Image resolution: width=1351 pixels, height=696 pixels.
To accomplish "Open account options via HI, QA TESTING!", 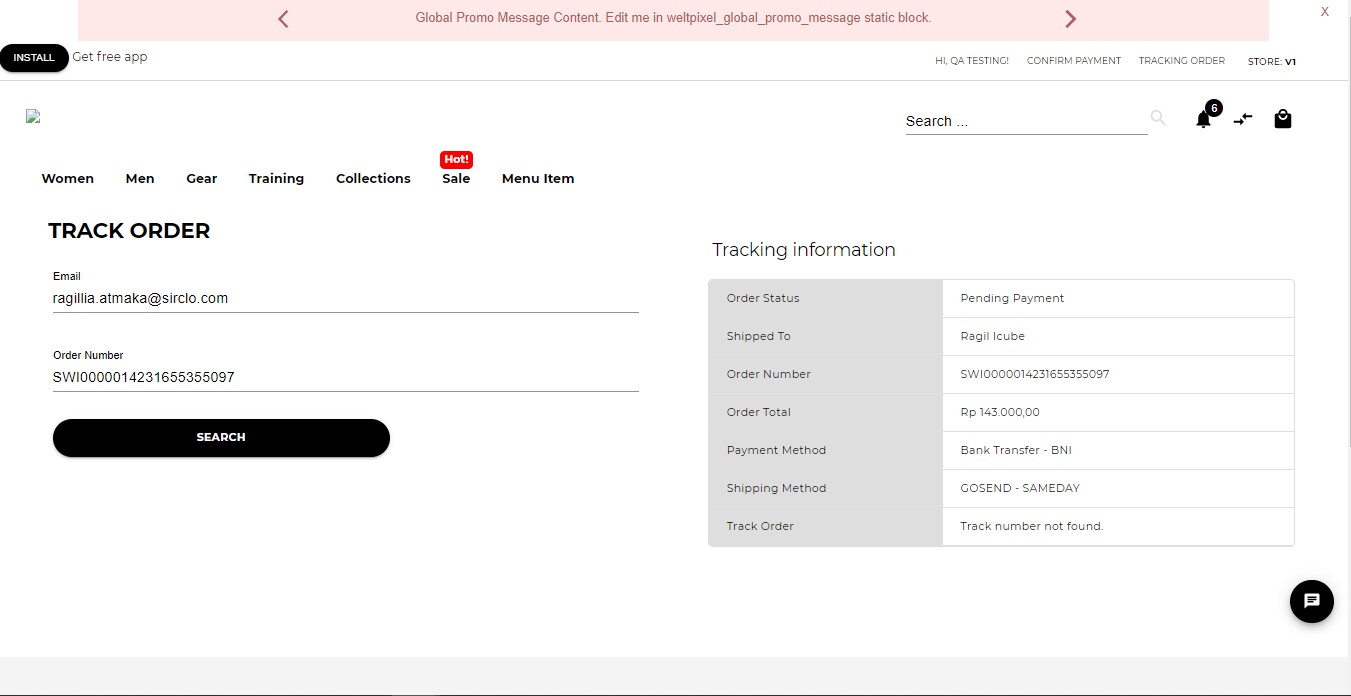I will point(971,60).
